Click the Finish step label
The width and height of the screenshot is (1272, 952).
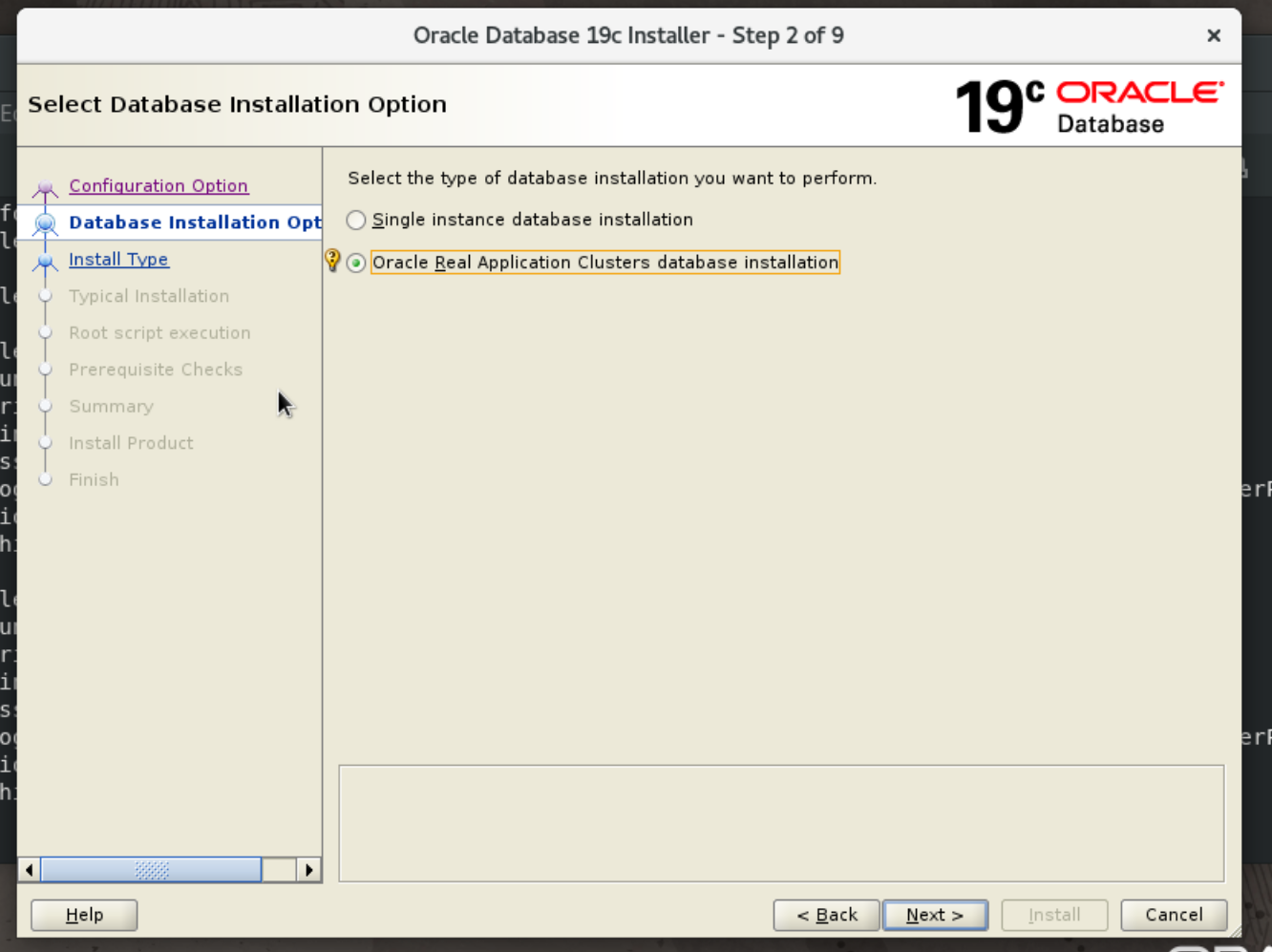click(94, 480)
